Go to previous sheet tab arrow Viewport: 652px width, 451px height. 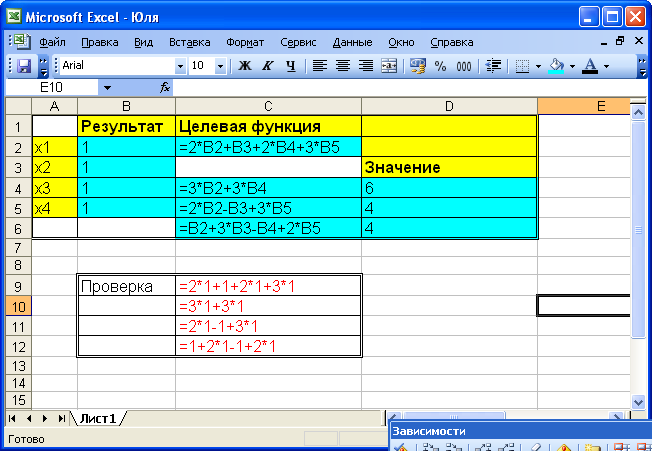pos(29,419)
